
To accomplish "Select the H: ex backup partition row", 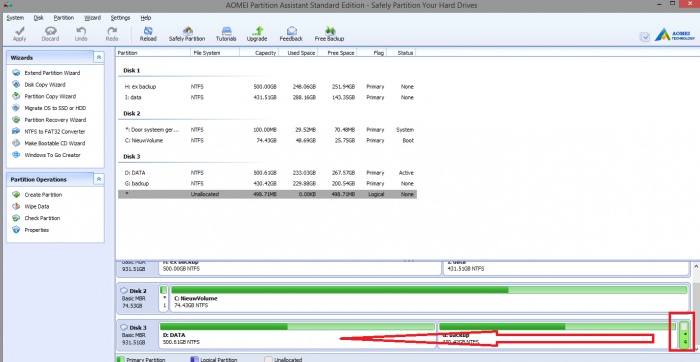I will 267,87.
